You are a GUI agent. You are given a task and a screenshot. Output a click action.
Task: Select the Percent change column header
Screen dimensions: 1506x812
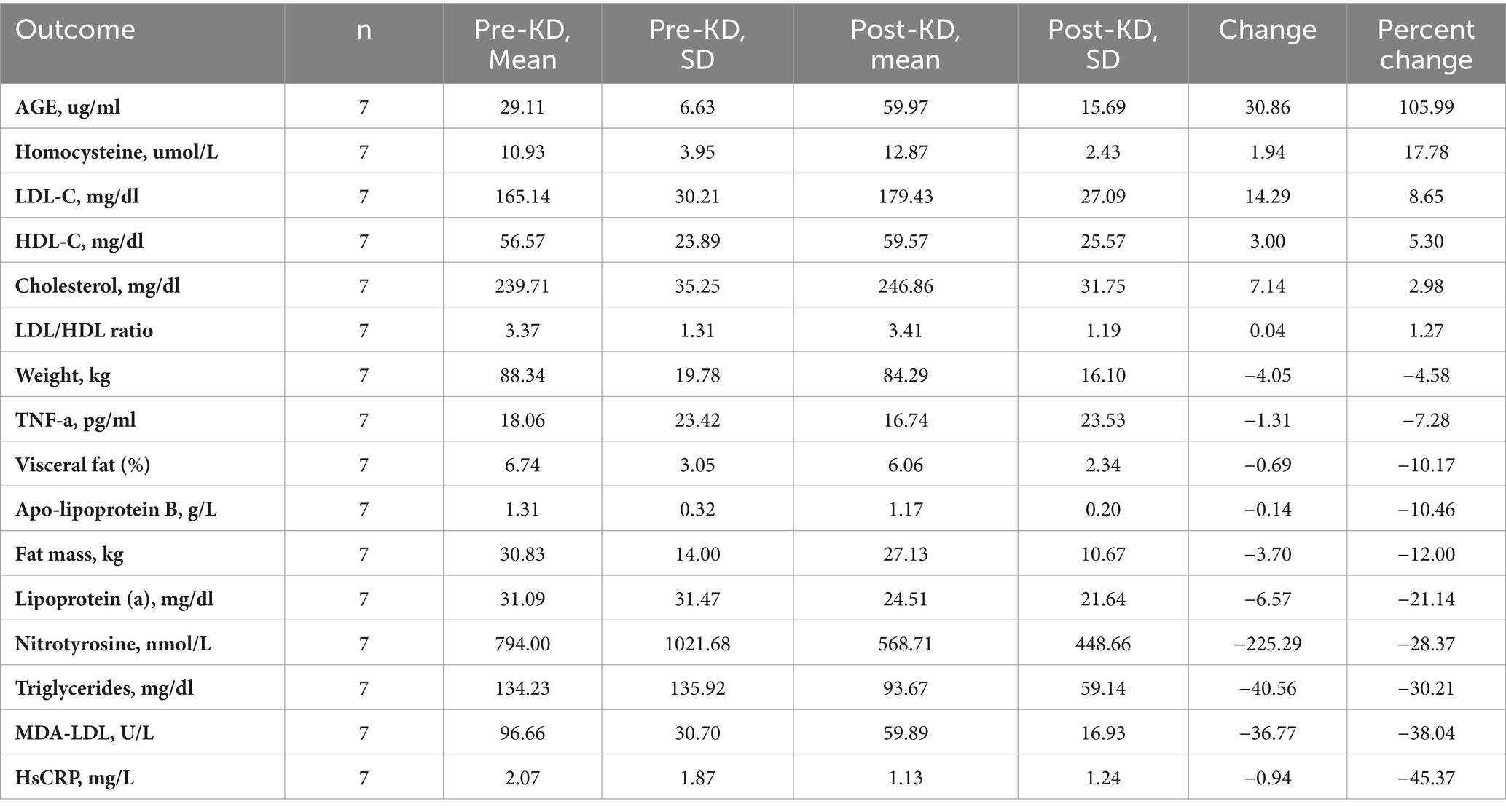pos(1426,44)
